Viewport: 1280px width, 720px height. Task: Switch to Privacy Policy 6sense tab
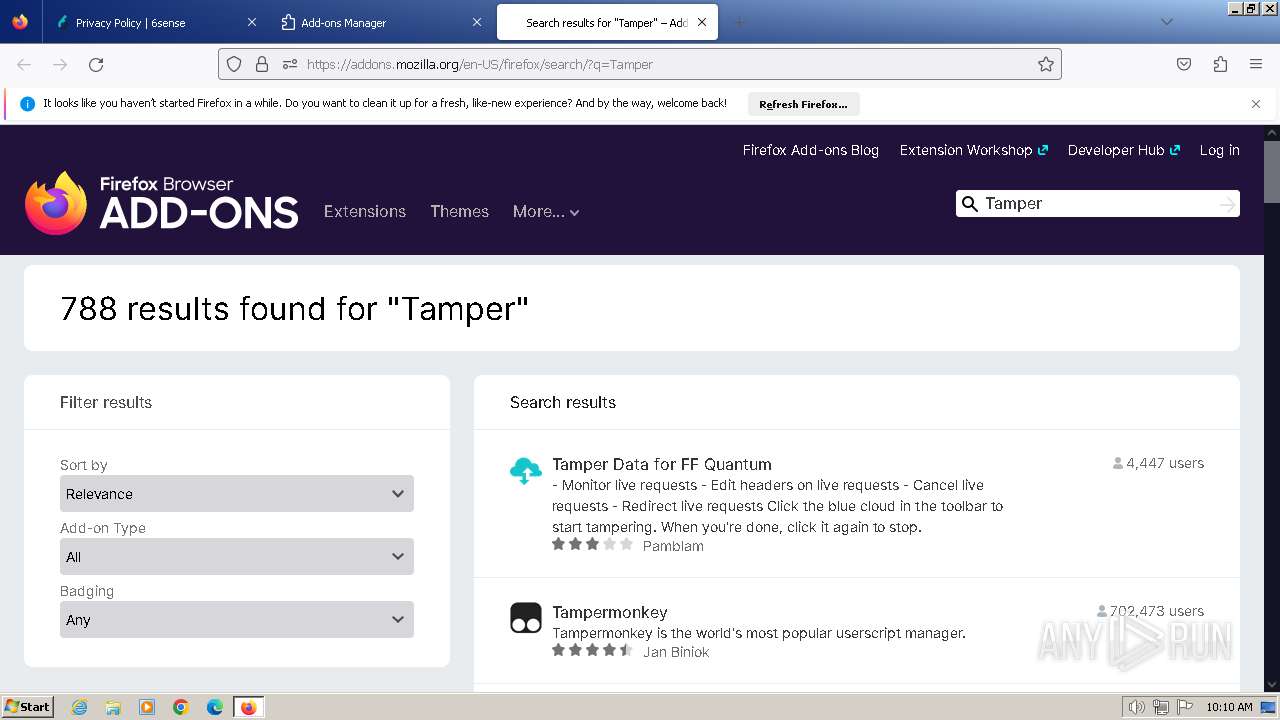155,22
